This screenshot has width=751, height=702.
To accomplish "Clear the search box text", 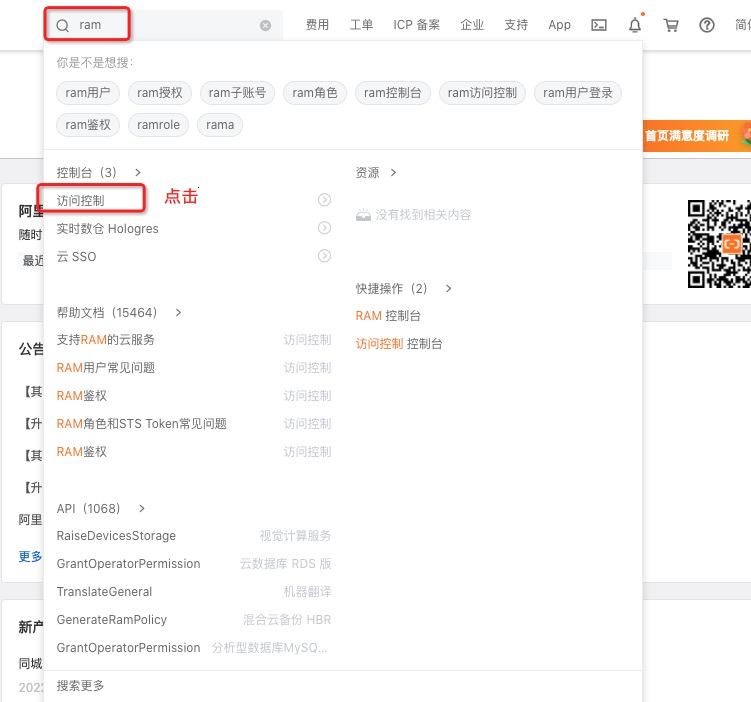I will pyautogui.click(x=265, y=25).
